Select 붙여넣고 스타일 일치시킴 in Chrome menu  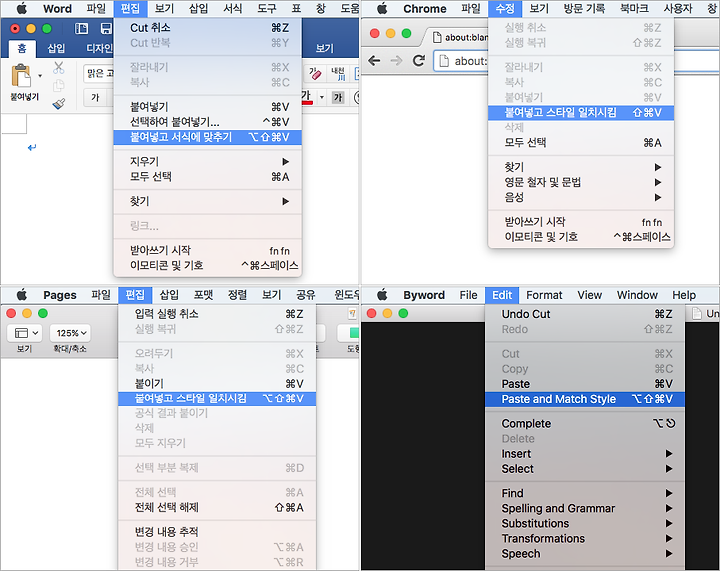pos(581,112)
